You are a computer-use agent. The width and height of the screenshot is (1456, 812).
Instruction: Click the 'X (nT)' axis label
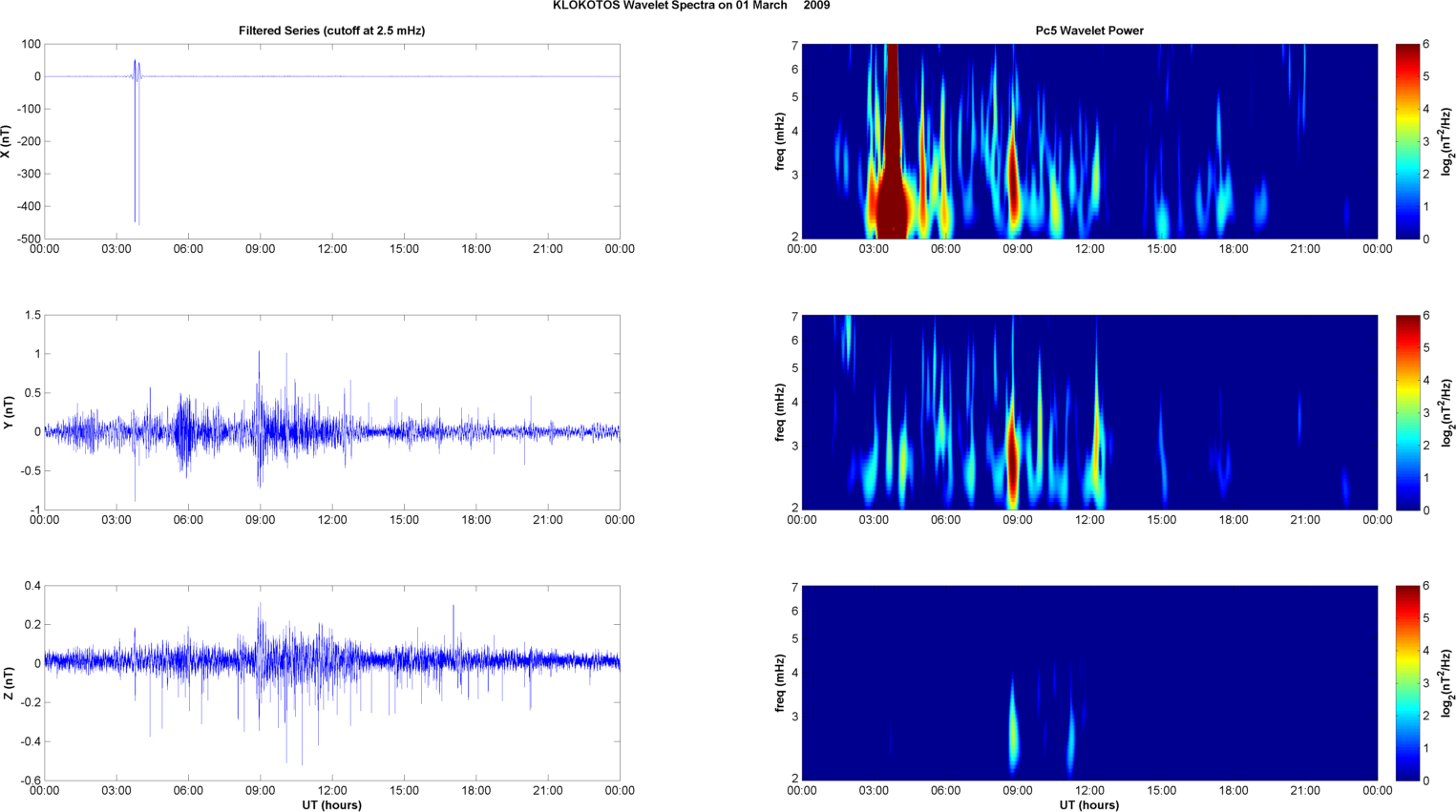tap(8, 141)
